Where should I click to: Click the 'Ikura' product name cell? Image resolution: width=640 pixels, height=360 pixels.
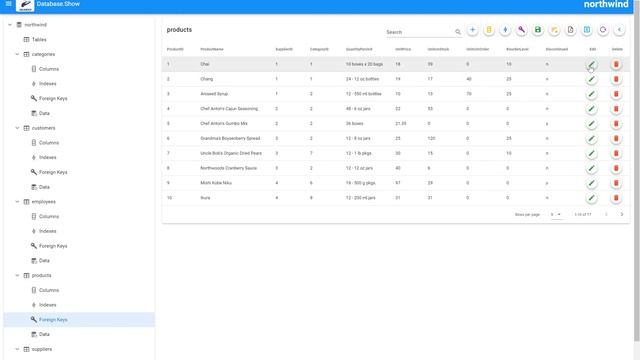tap(205, 198)
